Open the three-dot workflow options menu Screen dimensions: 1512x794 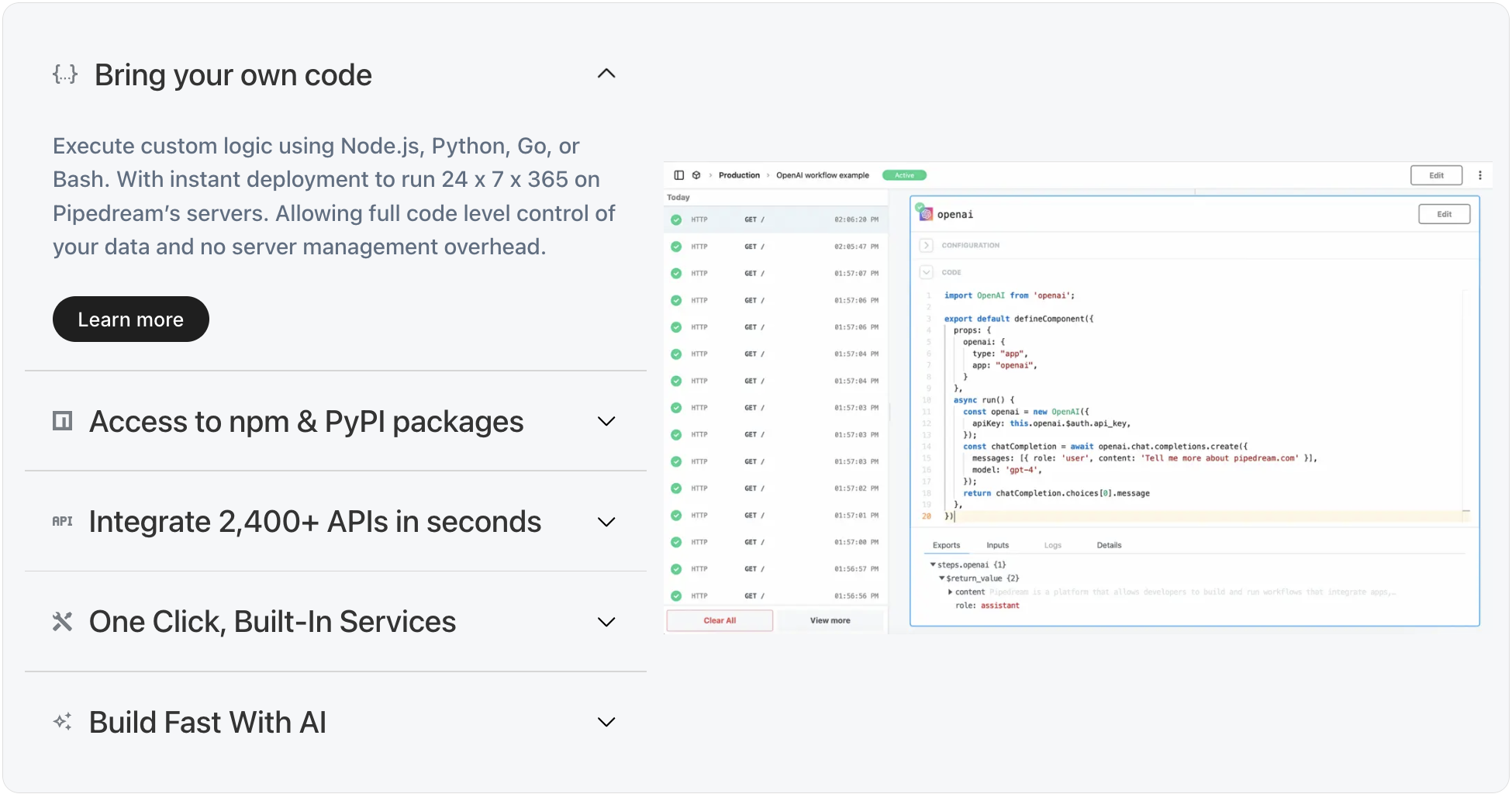pos(1479,175)
